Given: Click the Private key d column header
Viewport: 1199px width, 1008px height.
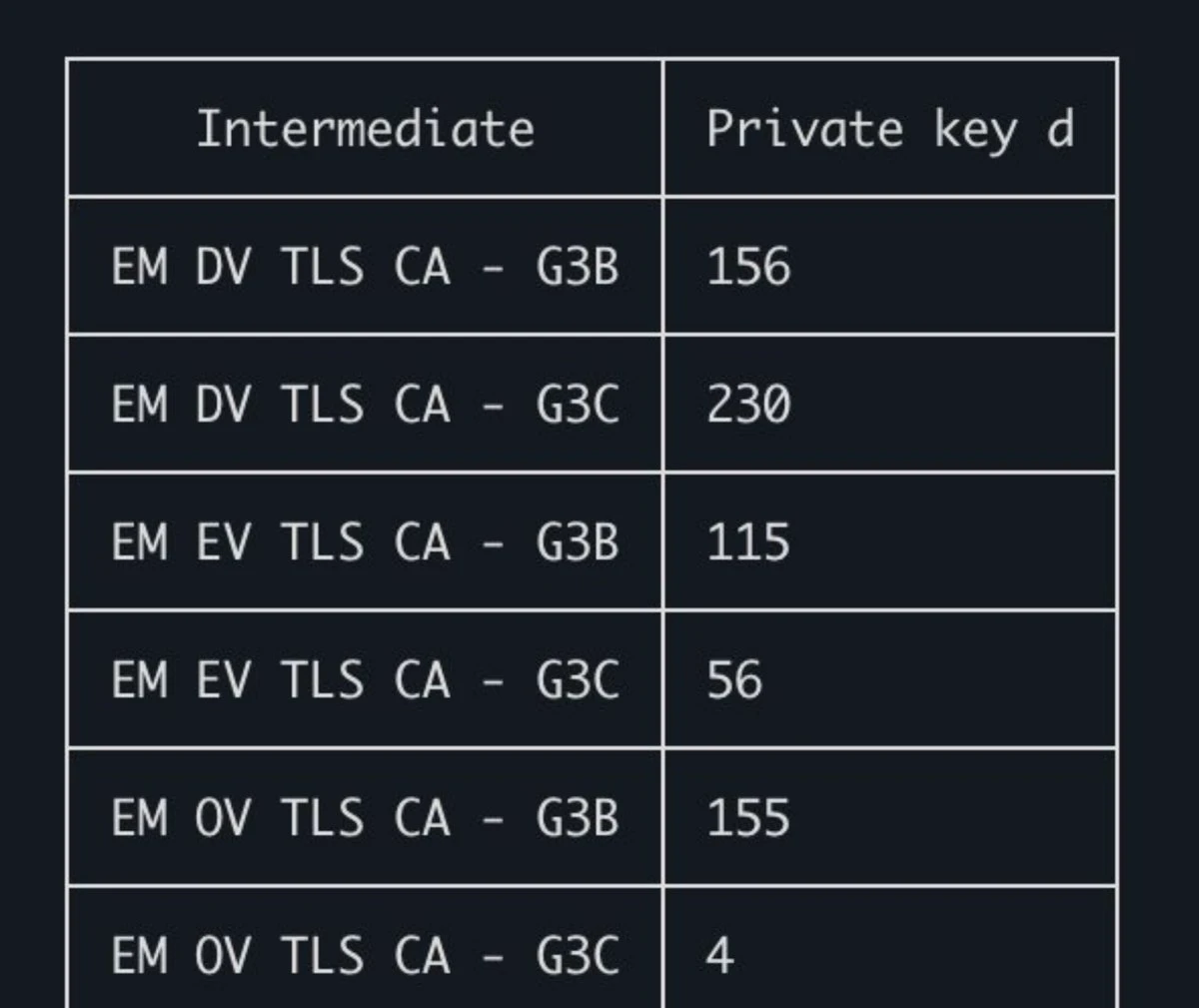Looking at the screenshot, I should pyautogui.click(x=889, y=128).
